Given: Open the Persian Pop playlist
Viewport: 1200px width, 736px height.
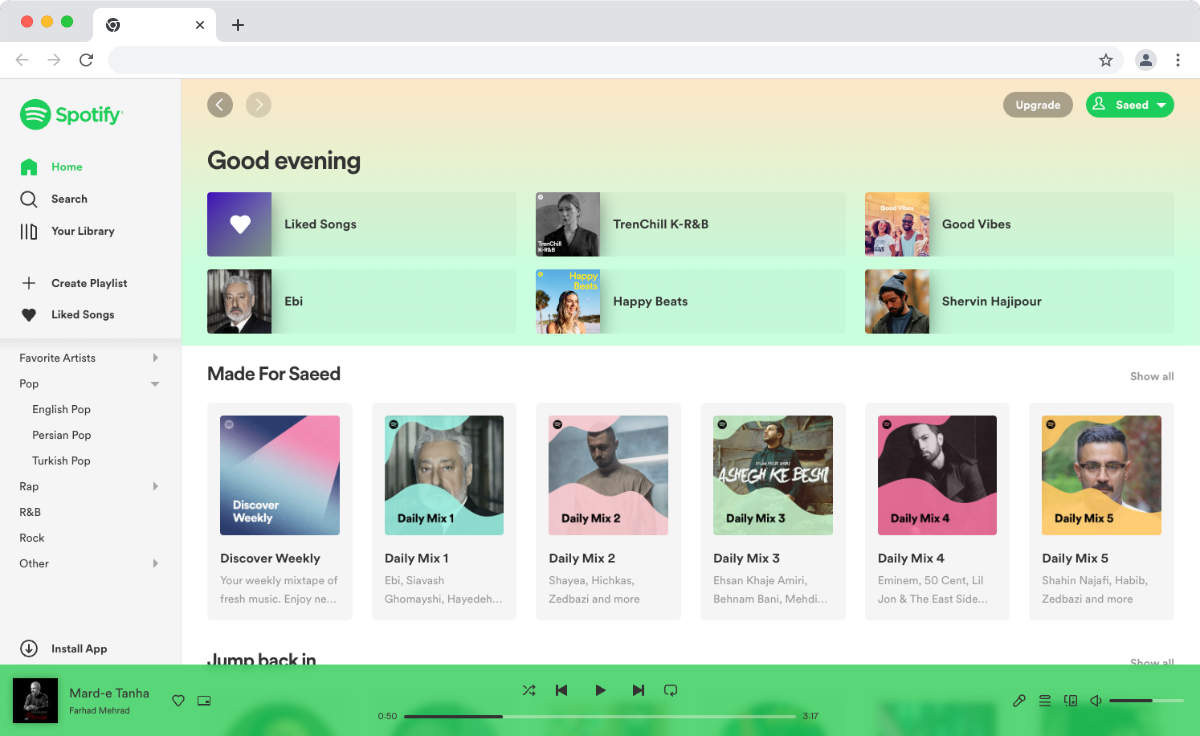Looking at the screenshot, I should click(x=61, y=435).
